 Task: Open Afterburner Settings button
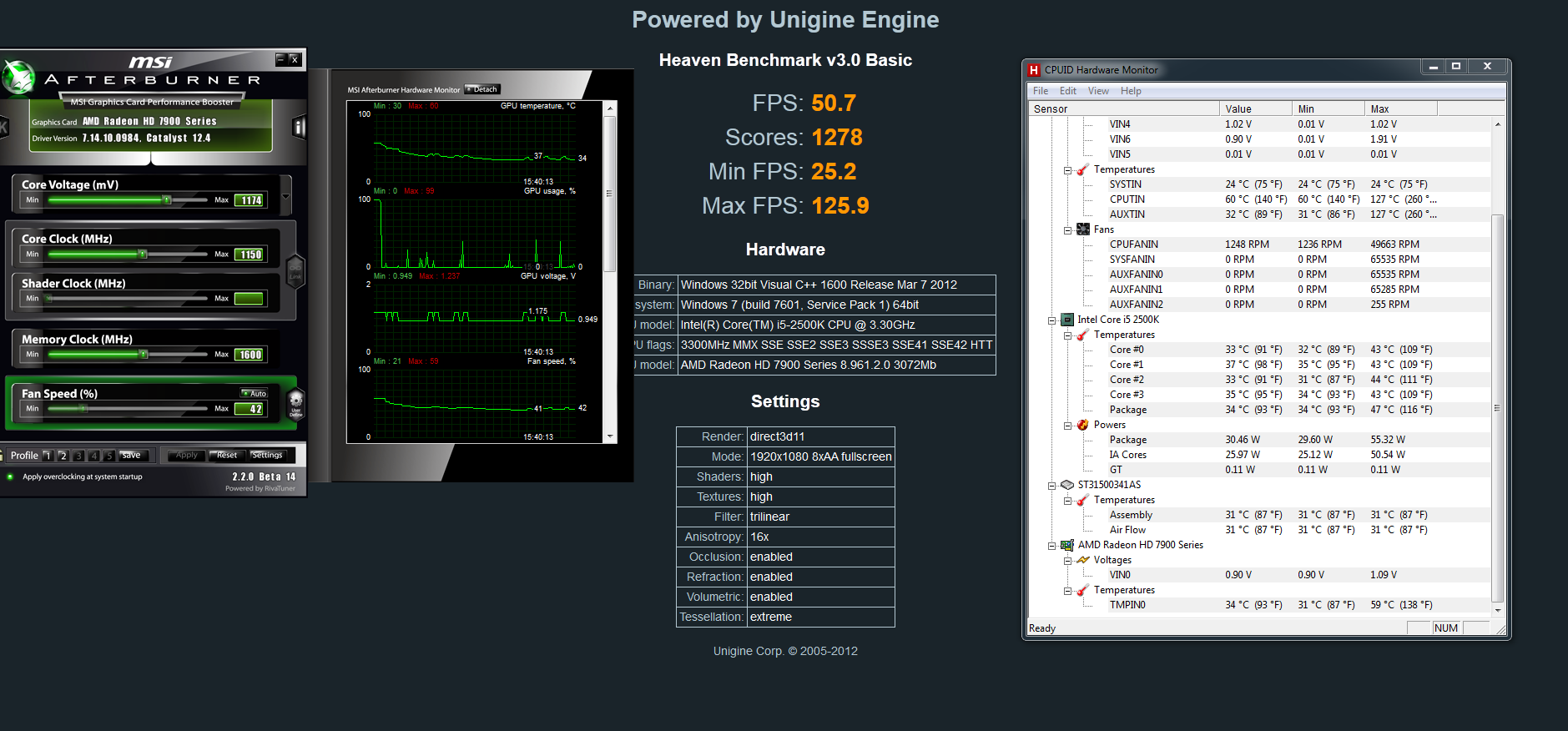click(267, 456)
